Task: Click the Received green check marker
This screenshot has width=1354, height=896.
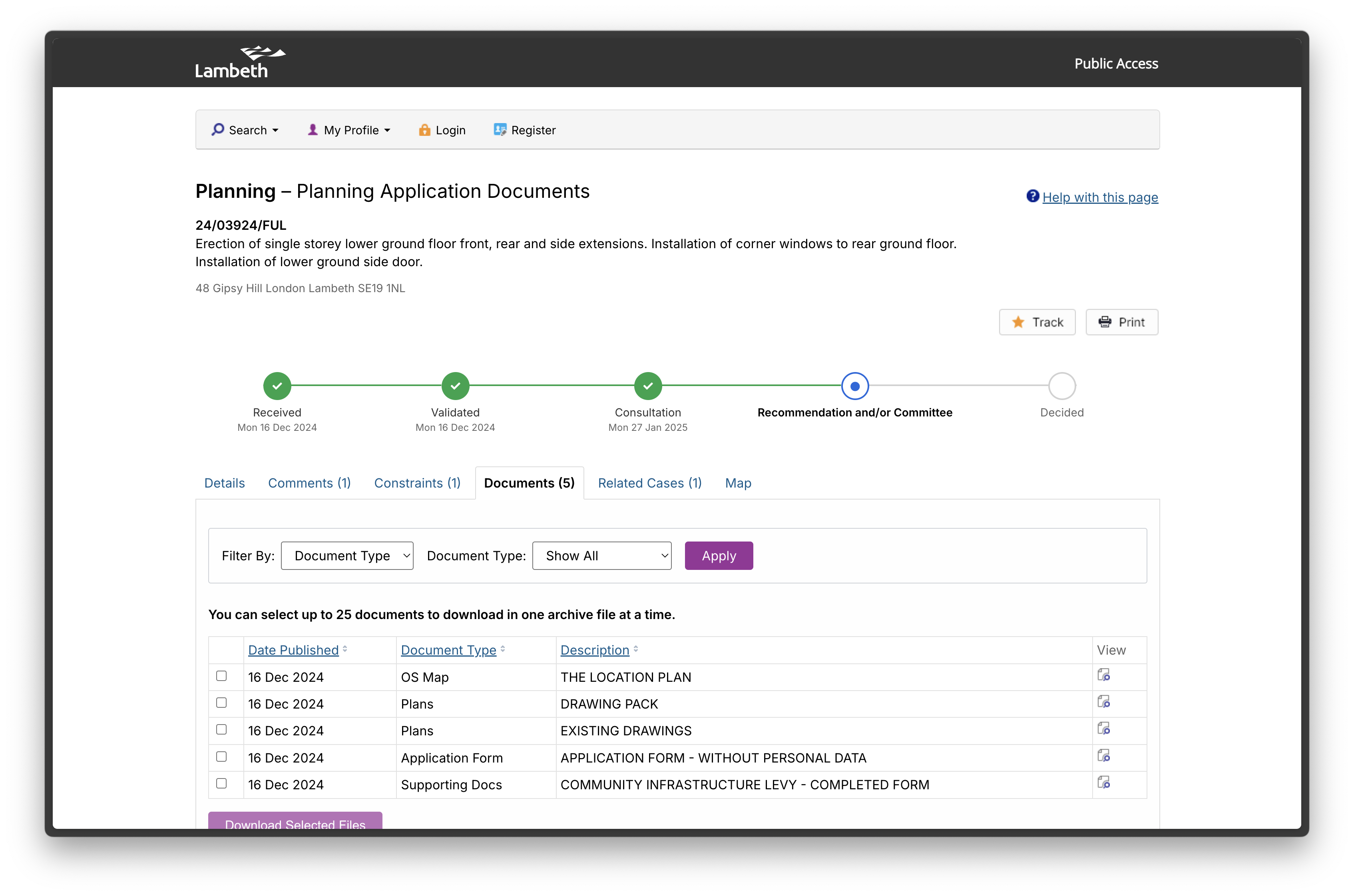Action: [277, 386]
